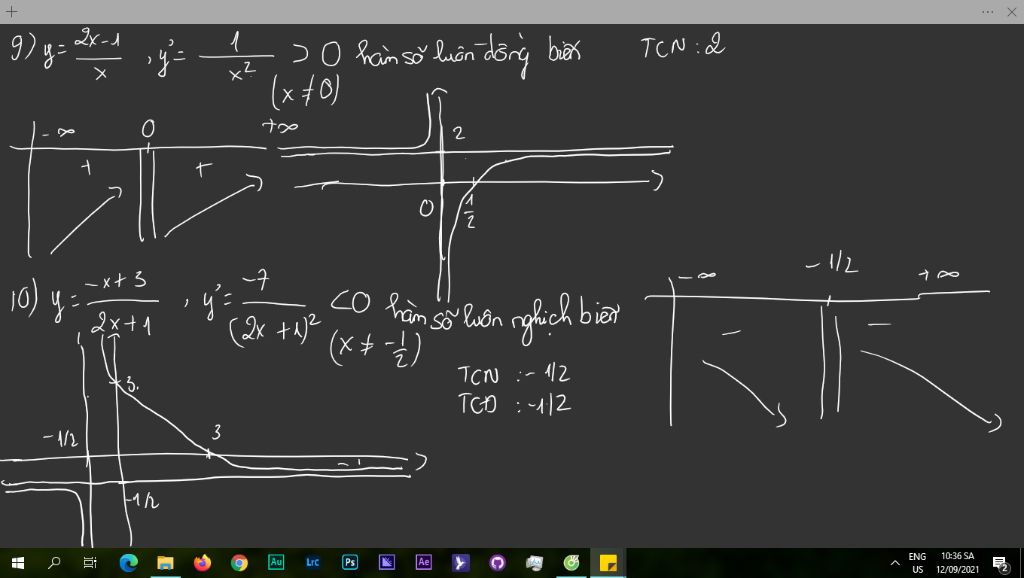This screenshot has height=578, width=1024.
Task: Launch Google Chrome from taskbar
Action: (239, 562)
